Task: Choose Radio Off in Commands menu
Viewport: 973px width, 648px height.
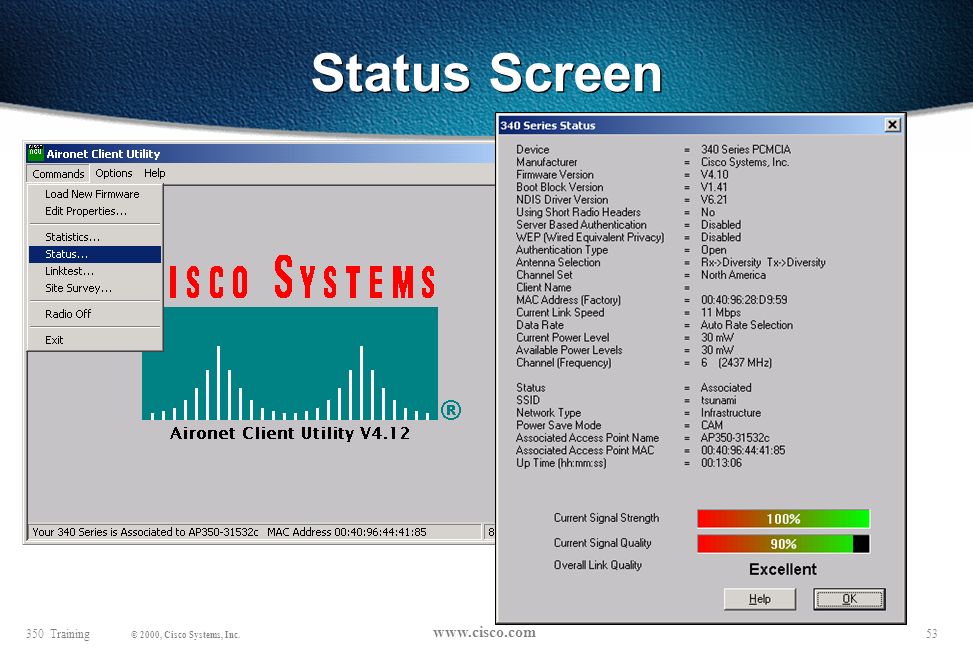Action: 94,314
